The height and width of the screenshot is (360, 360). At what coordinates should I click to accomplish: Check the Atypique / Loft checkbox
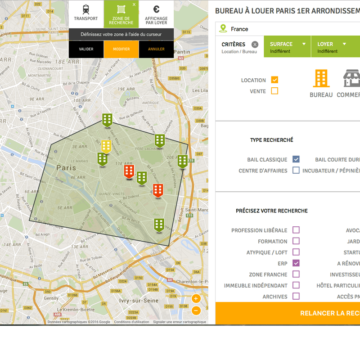[296, 252]
